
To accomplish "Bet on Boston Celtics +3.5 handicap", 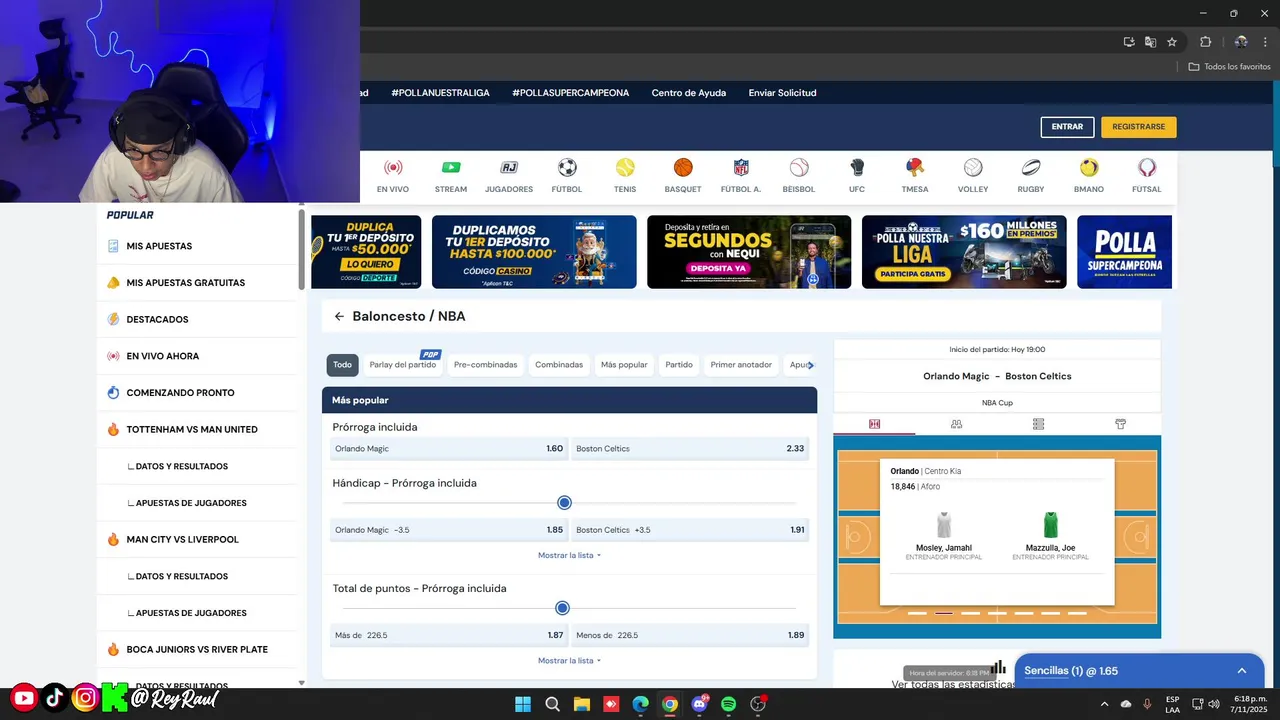I will (690, 530).
